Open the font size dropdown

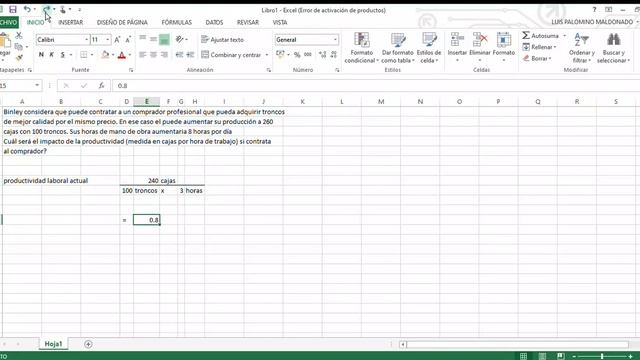(108, 40)
